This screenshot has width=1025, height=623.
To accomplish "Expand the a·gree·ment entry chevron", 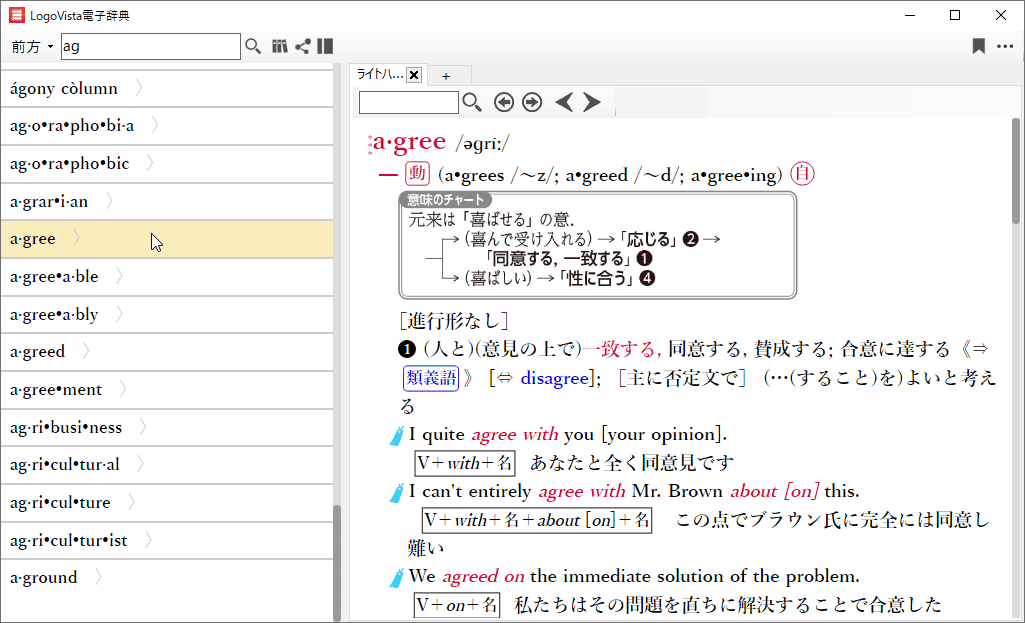I will tap(123, 389).
